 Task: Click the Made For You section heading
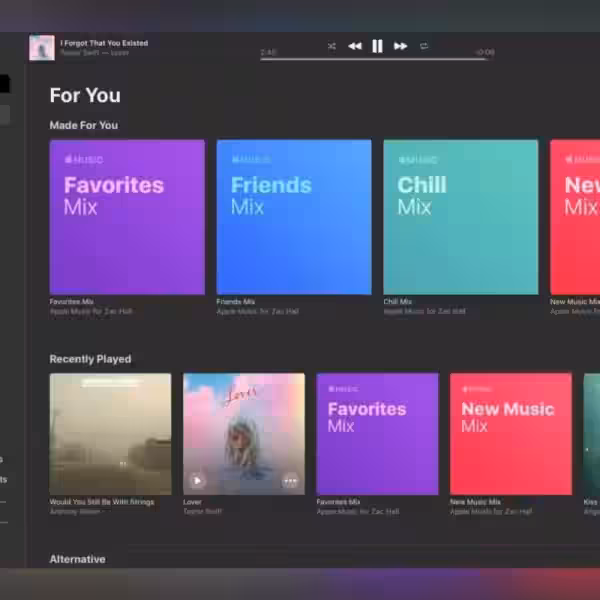point(84,125)
